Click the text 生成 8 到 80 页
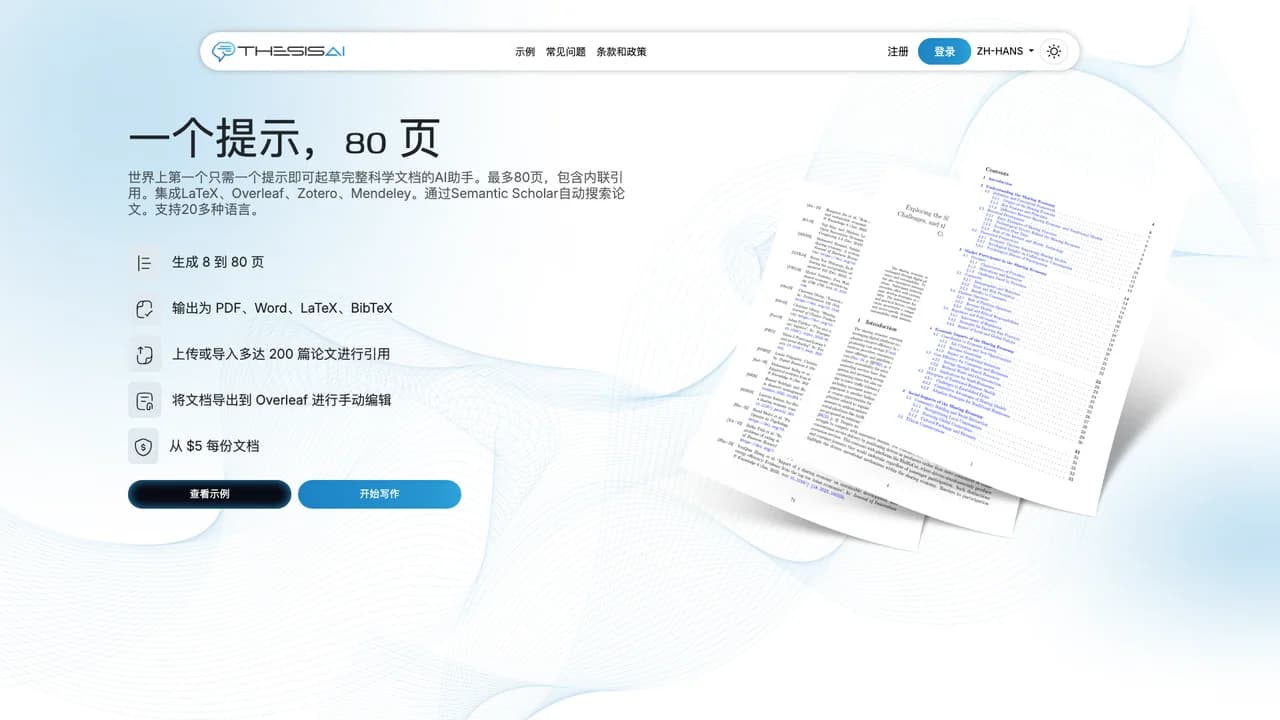The image size is (1280, 720). click(218, 262)
